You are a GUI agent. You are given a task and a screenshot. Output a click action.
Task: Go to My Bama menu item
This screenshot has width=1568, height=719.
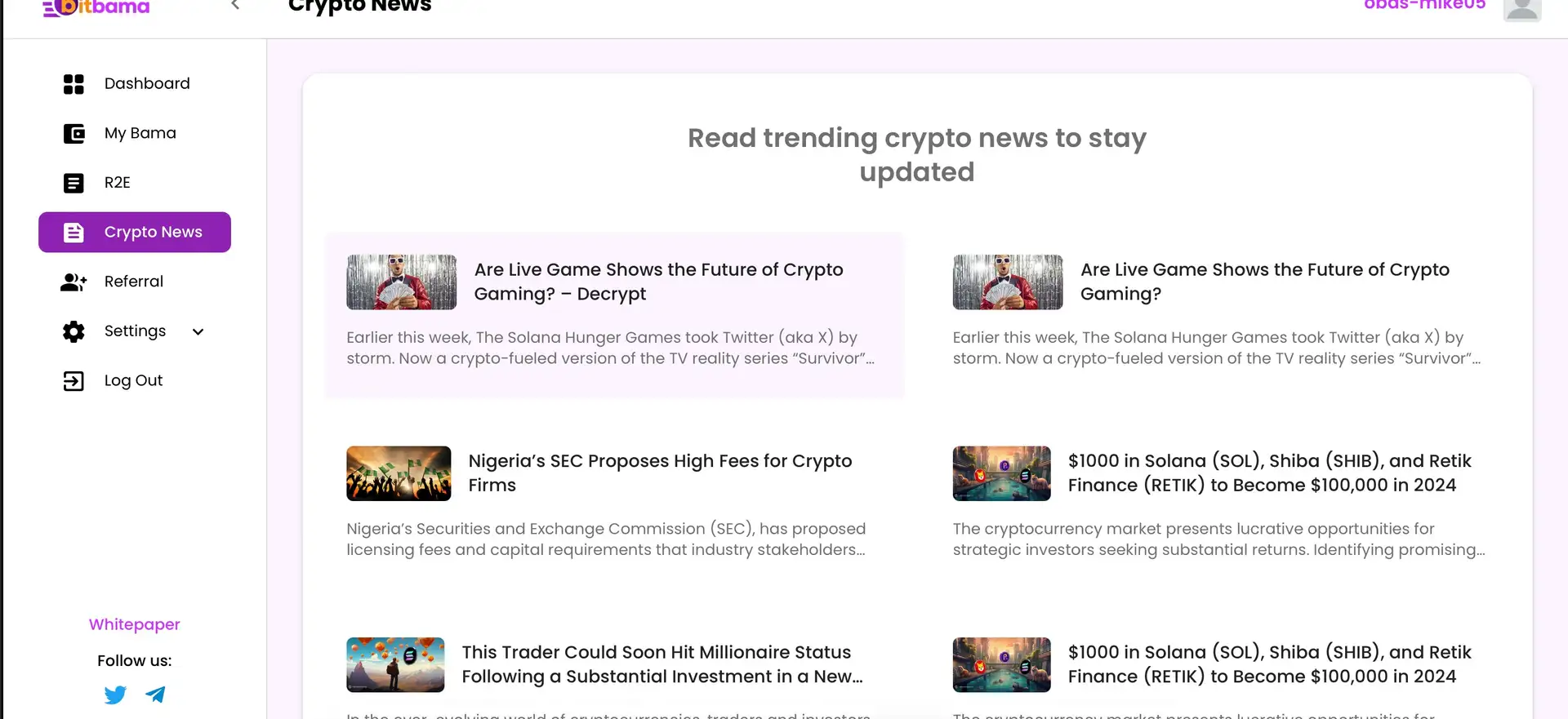pyautogui.click(x=140, y=133)
